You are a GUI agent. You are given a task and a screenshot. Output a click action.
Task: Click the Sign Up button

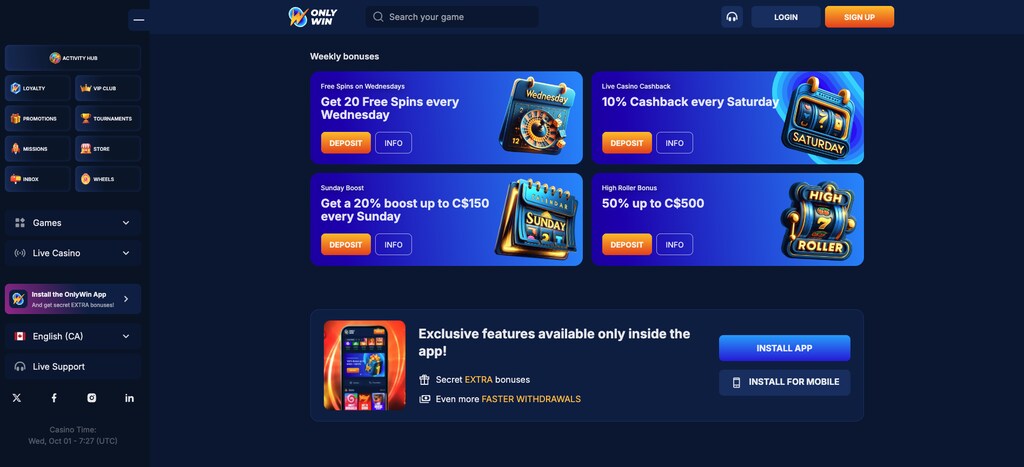859,17
